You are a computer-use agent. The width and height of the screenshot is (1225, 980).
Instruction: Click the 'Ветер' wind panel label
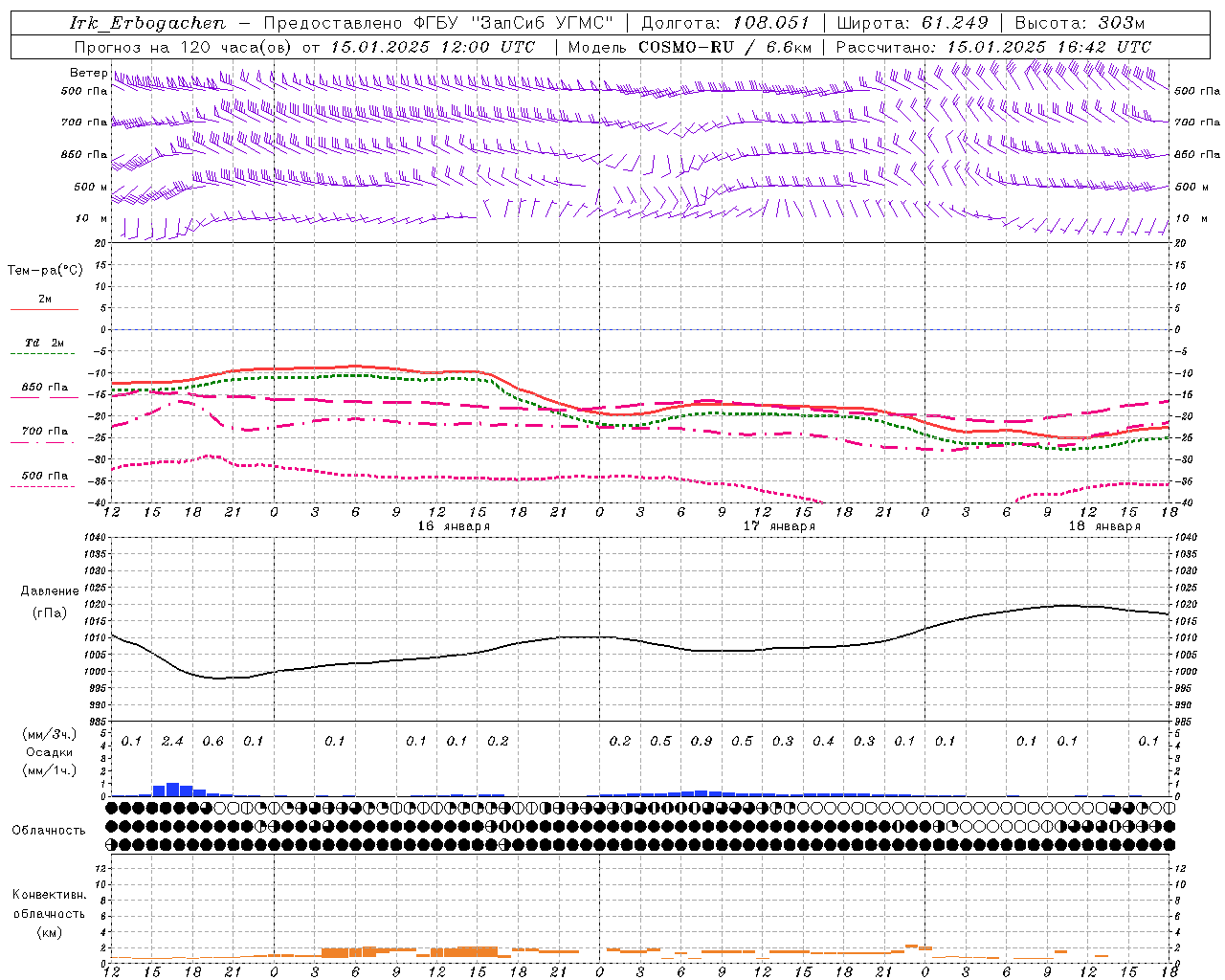88,73
